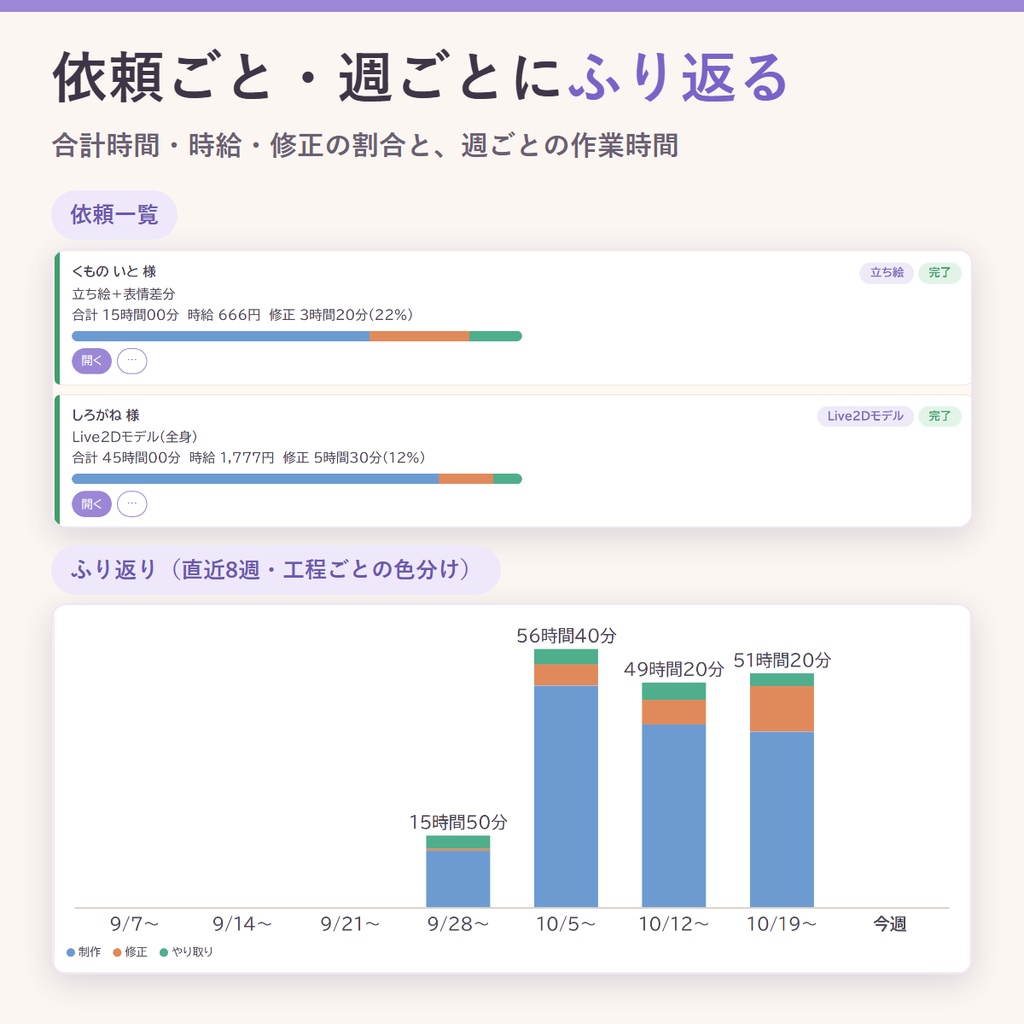Click the 9/7〜 axis label
The width and height of the screenshot is (1024, 1024).
(x=134, y=924)
